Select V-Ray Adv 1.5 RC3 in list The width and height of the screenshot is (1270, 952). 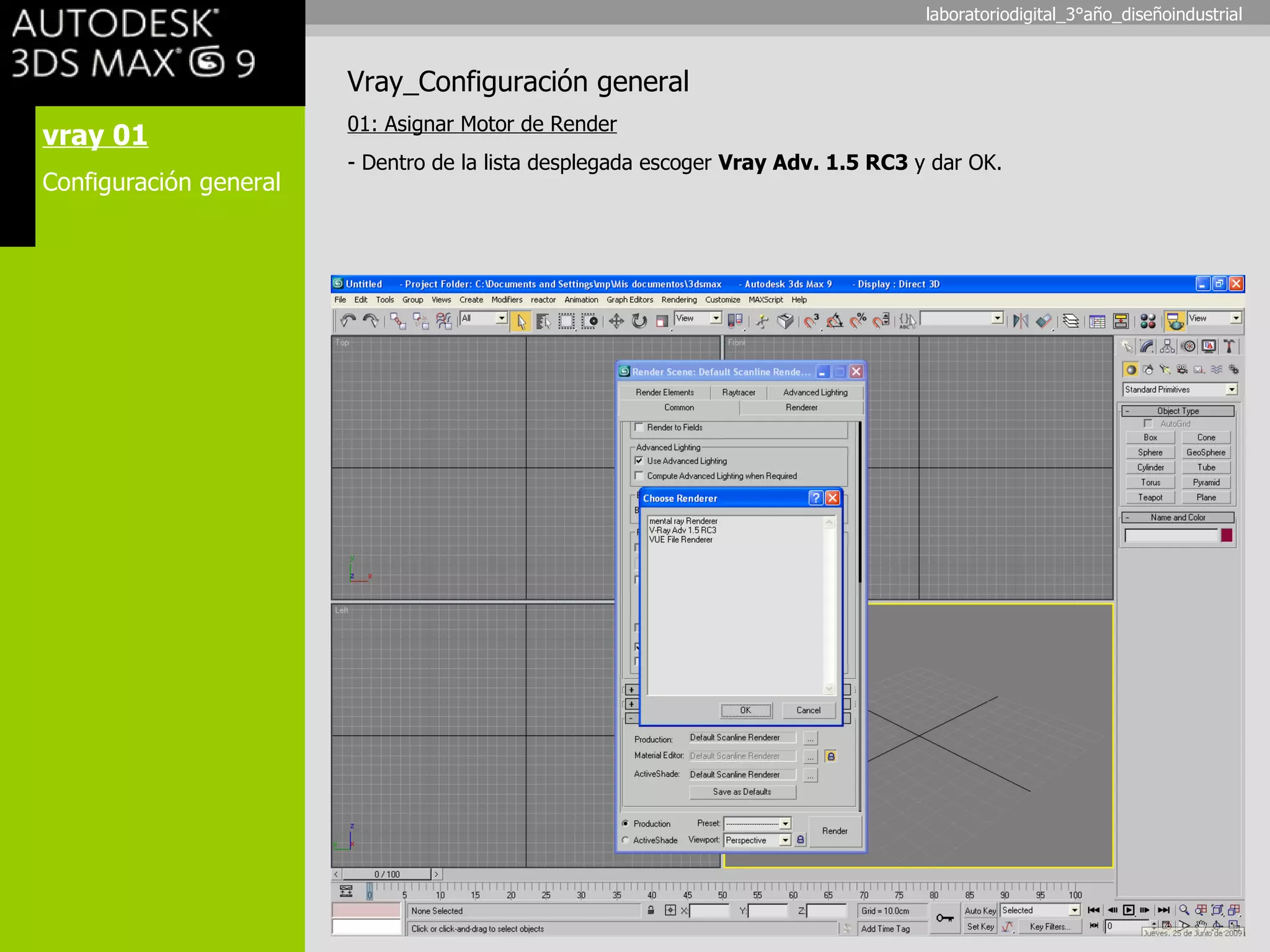click(x=683, y=531)
